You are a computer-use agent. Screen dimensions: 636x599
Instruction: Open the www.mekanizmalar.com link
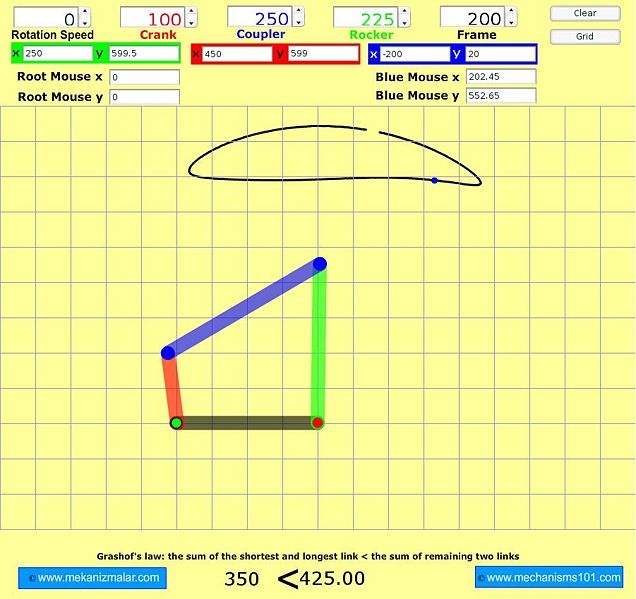[x=92, y=577]
